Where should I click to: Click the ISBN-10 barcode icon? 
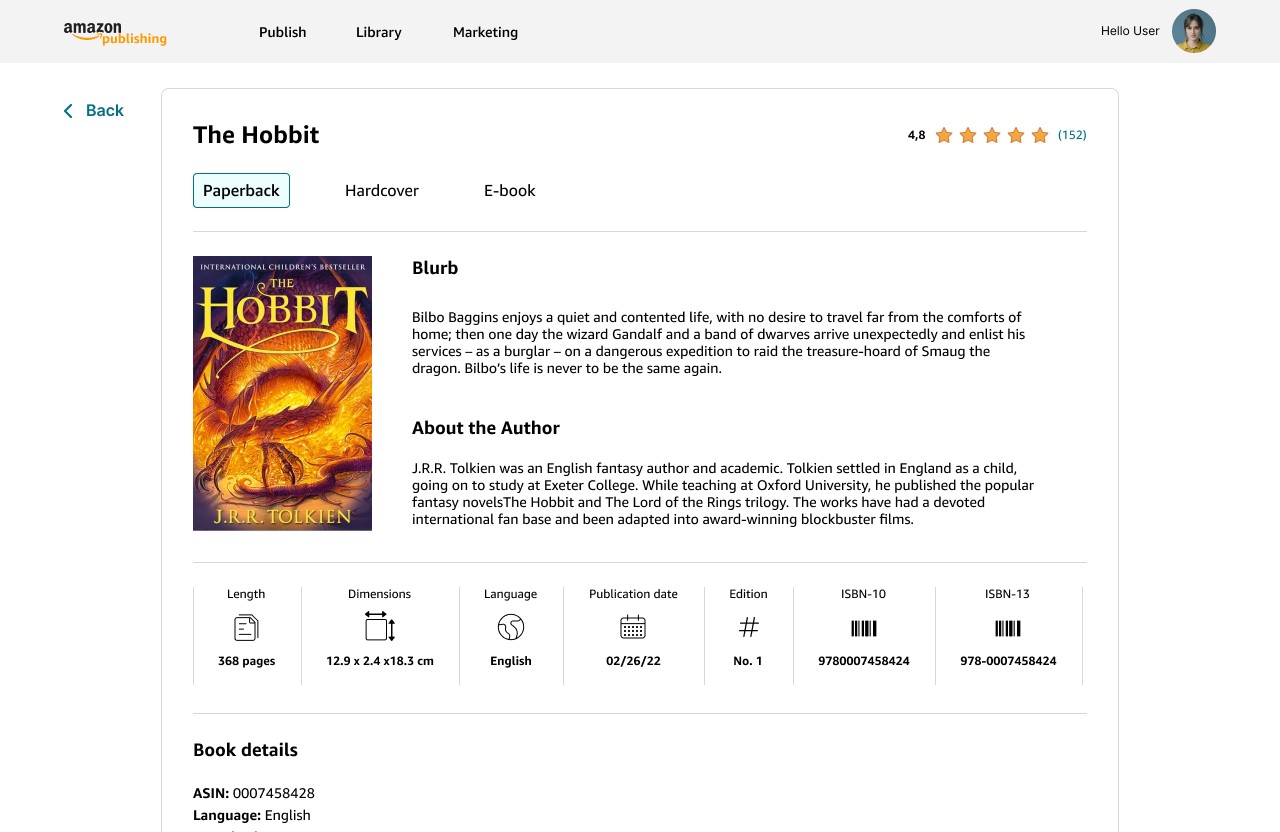864,628
